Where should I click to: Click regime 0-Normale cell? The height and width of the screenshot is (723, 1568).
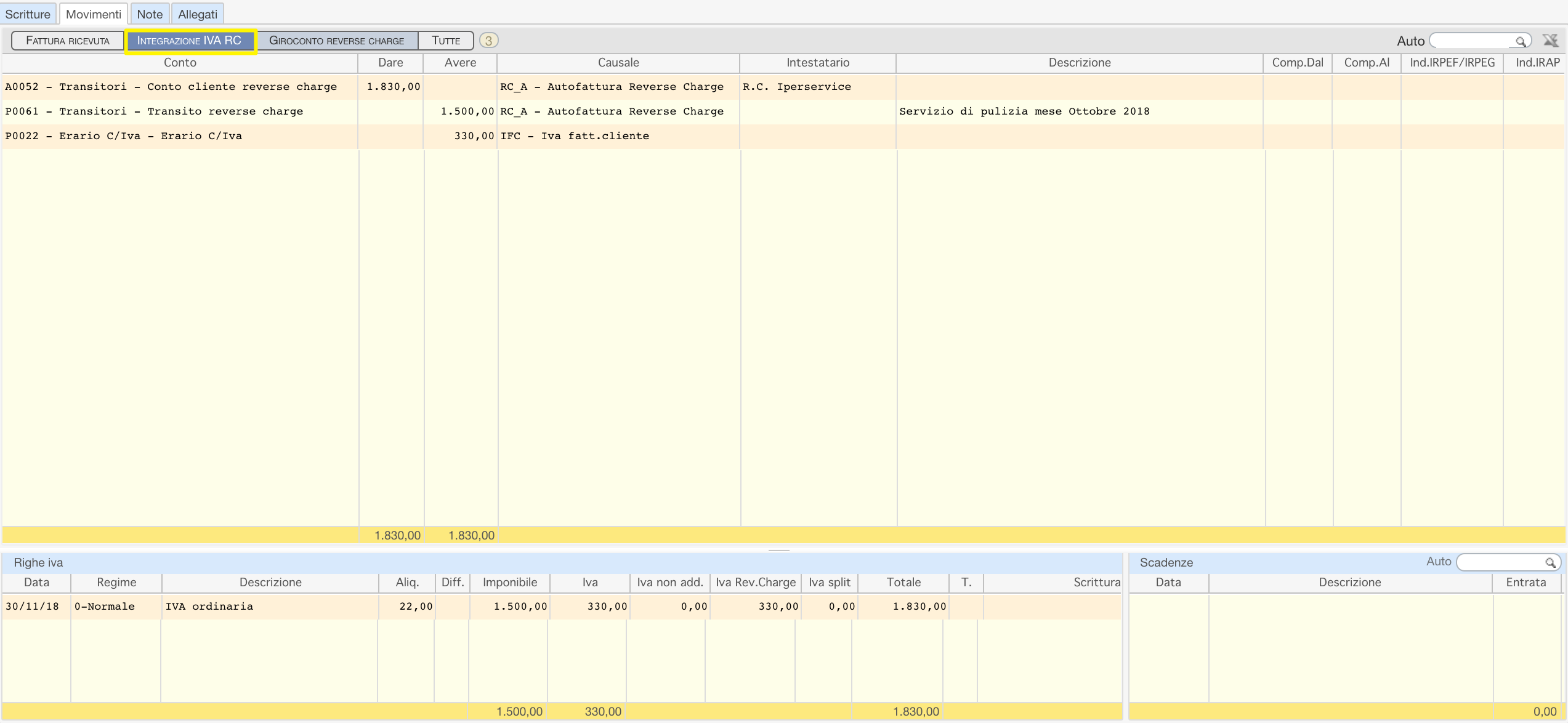click(x=105, y=607)
